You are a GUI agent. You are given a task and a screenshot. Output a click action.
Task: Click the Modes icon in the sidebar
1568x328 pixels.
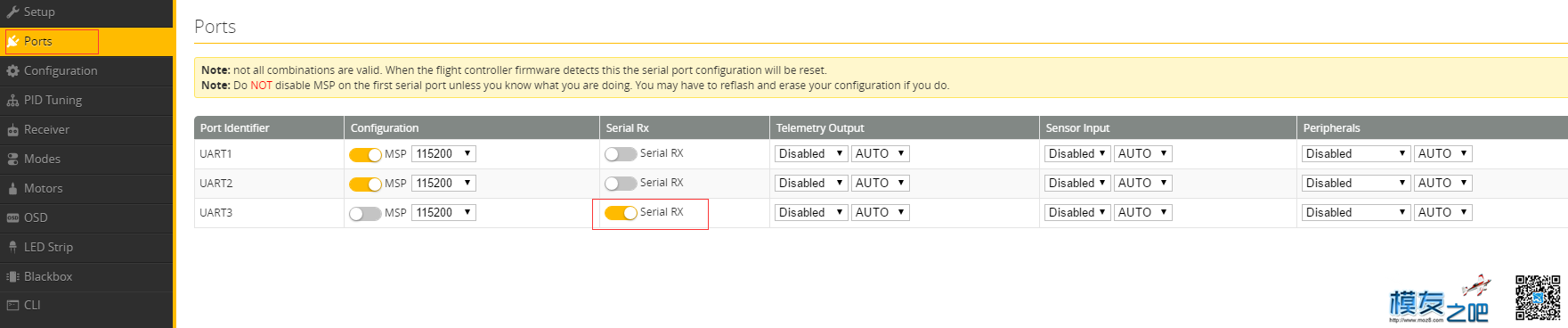[12, 159]
